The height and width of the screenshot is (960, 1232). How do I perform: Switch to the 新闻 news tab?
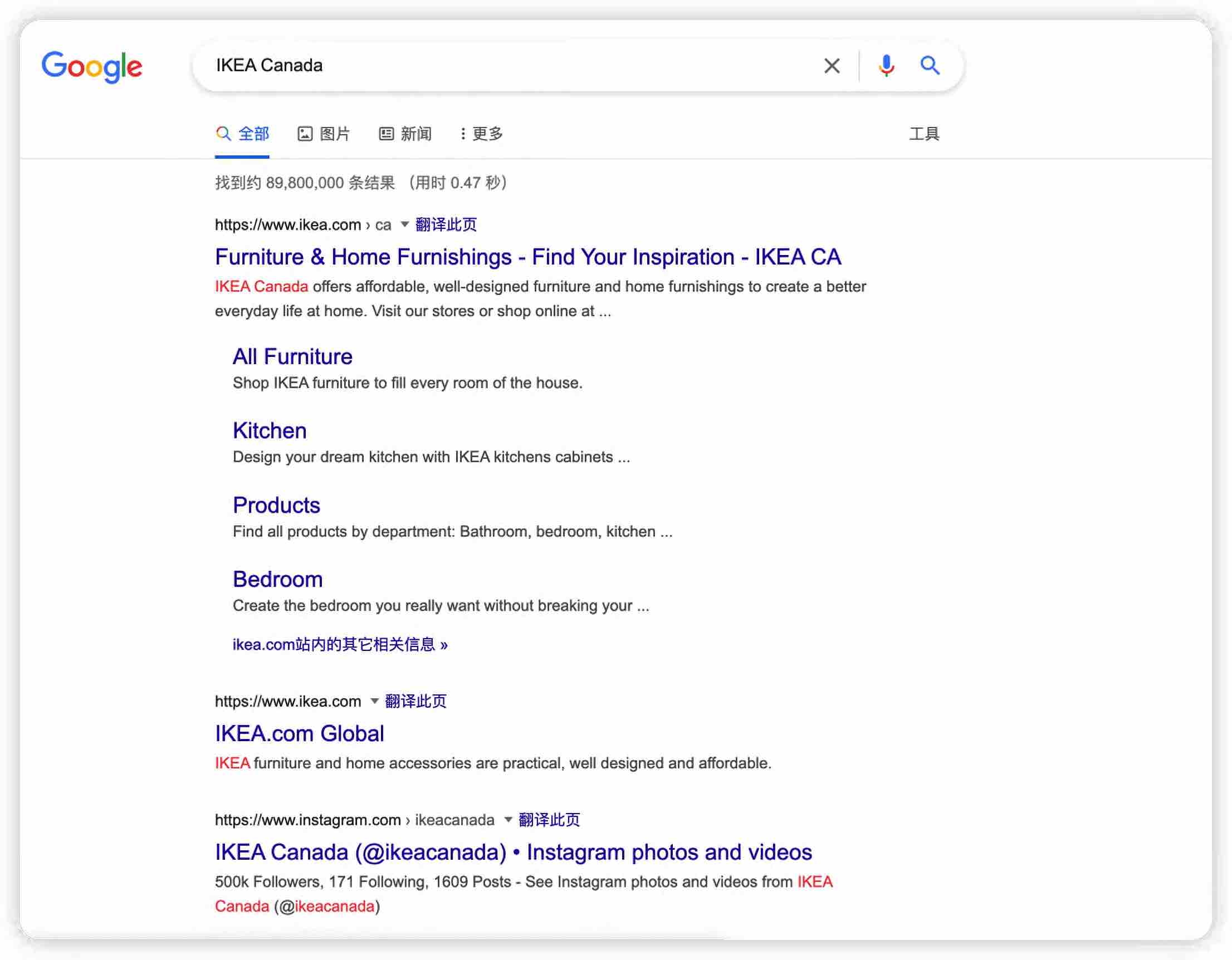pos(405,134)
